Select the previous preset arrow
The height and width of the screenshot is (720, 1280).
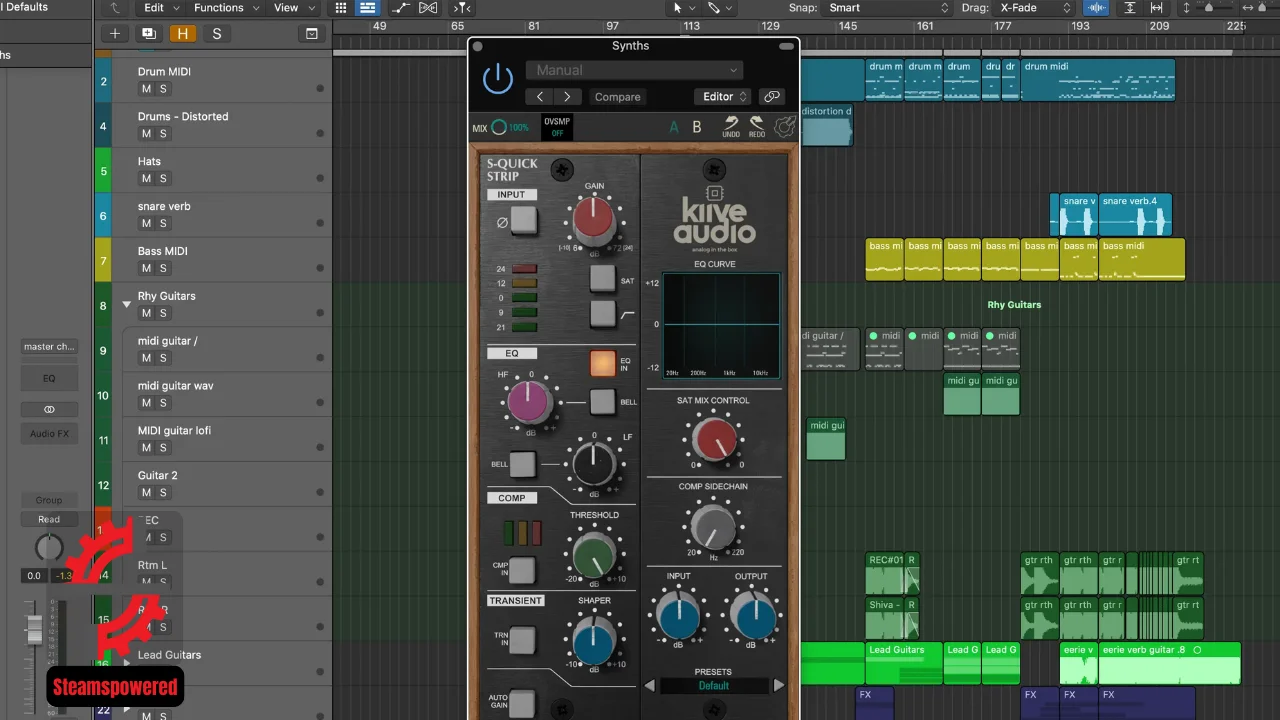pyautogui.click(x=649, y=685)
